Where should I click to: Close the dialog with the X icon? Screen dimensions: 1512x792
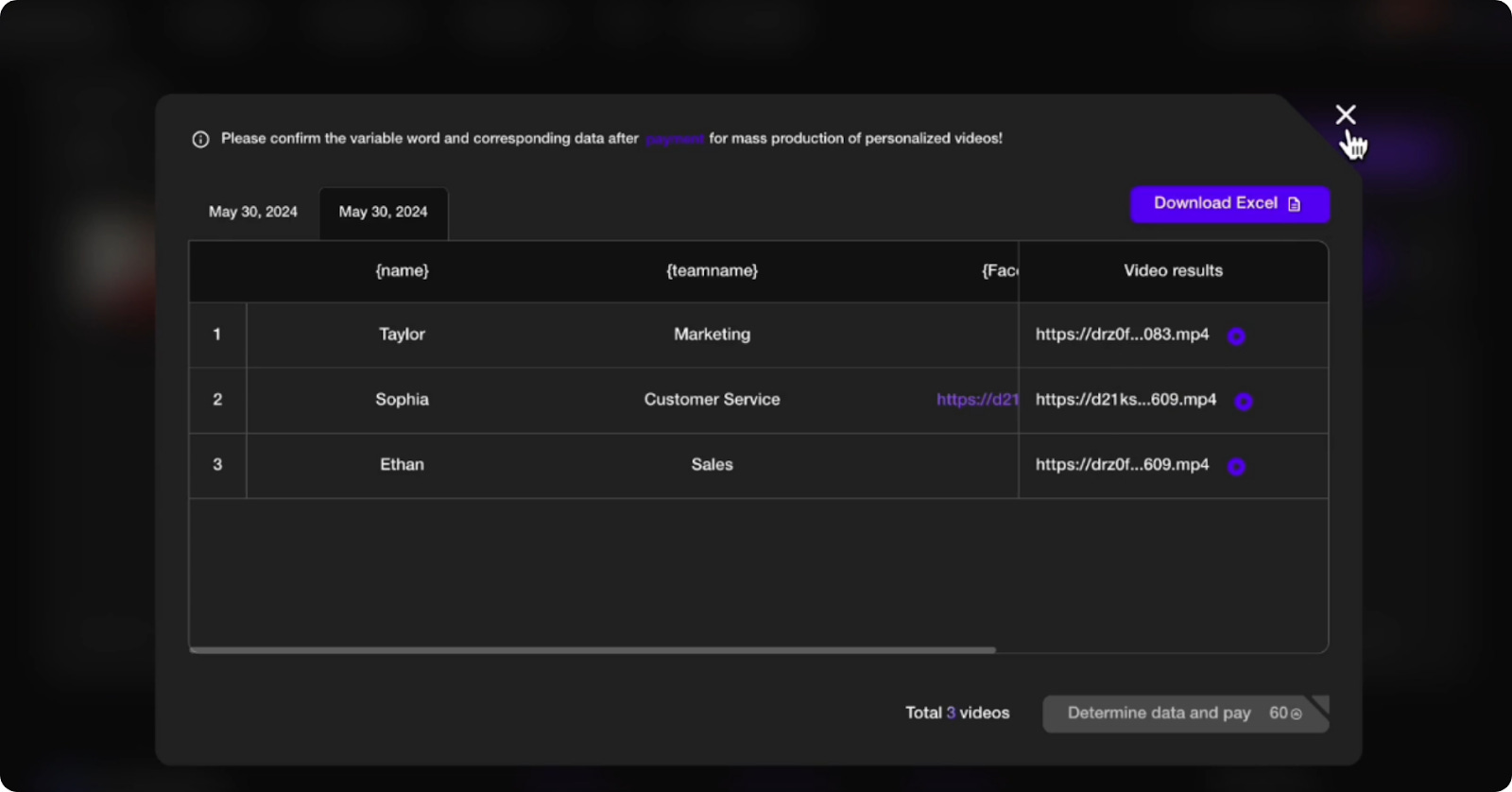click(x=1346, y=114)
